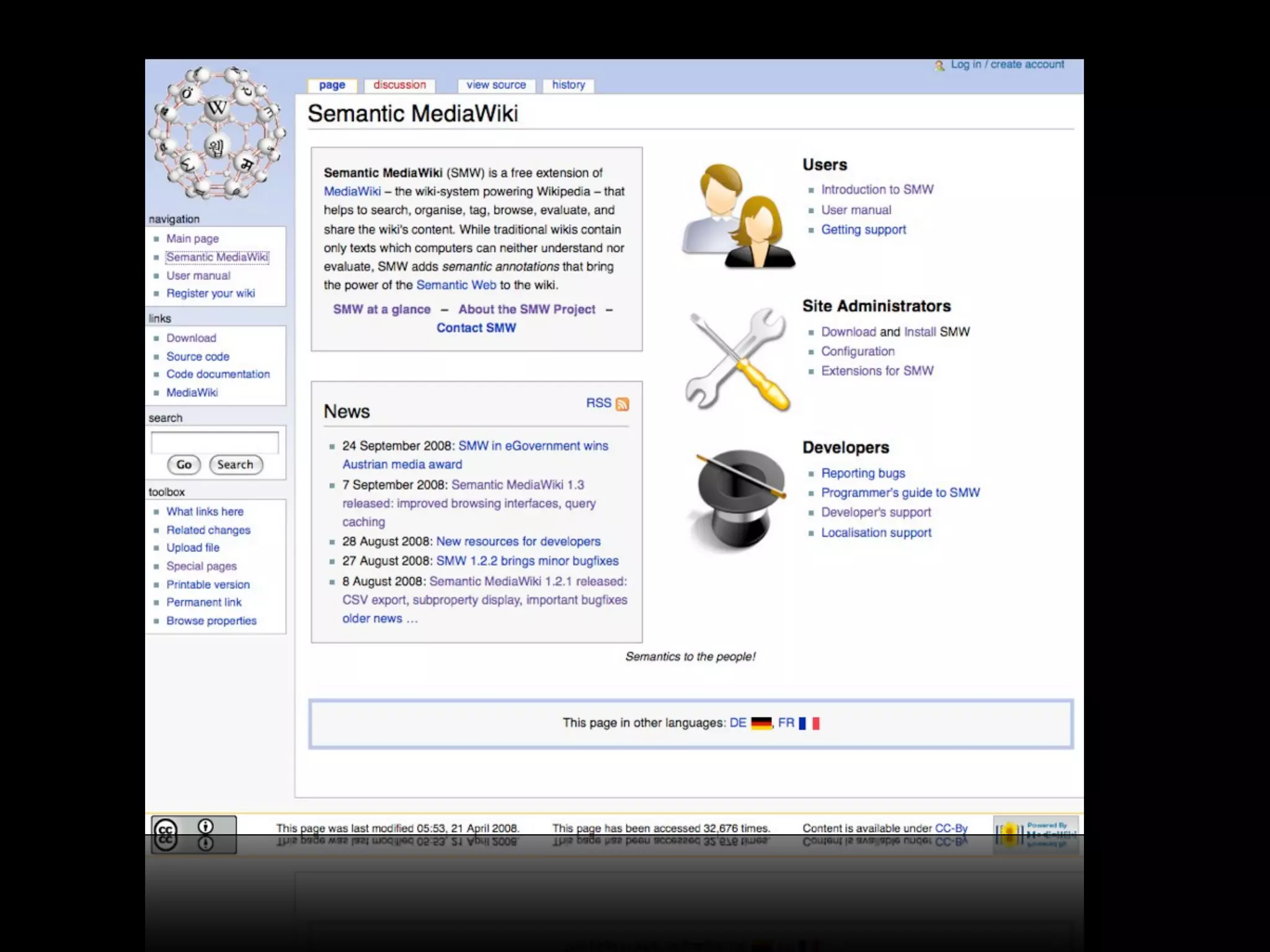Screen dimensions: 1270x952
Task: Click the RSS text link
Action: (598, 403)
